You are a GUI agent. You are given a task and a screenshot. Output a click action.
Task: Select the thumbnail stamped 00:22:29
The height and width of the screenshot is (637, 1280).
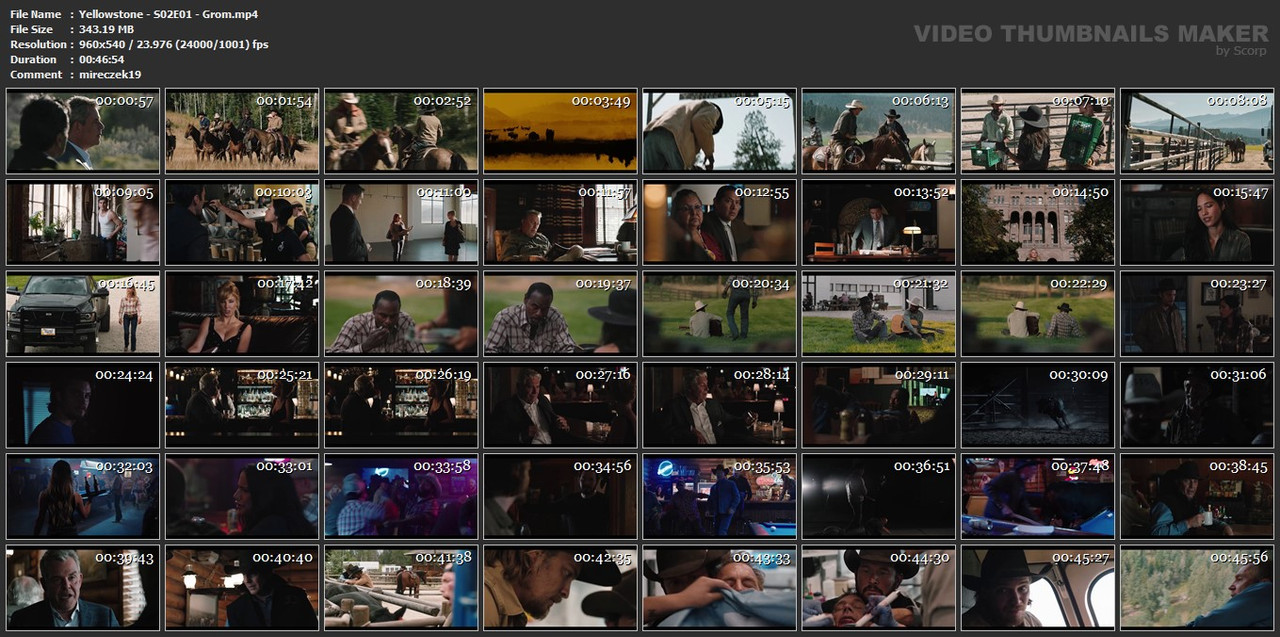[1038, 314]
